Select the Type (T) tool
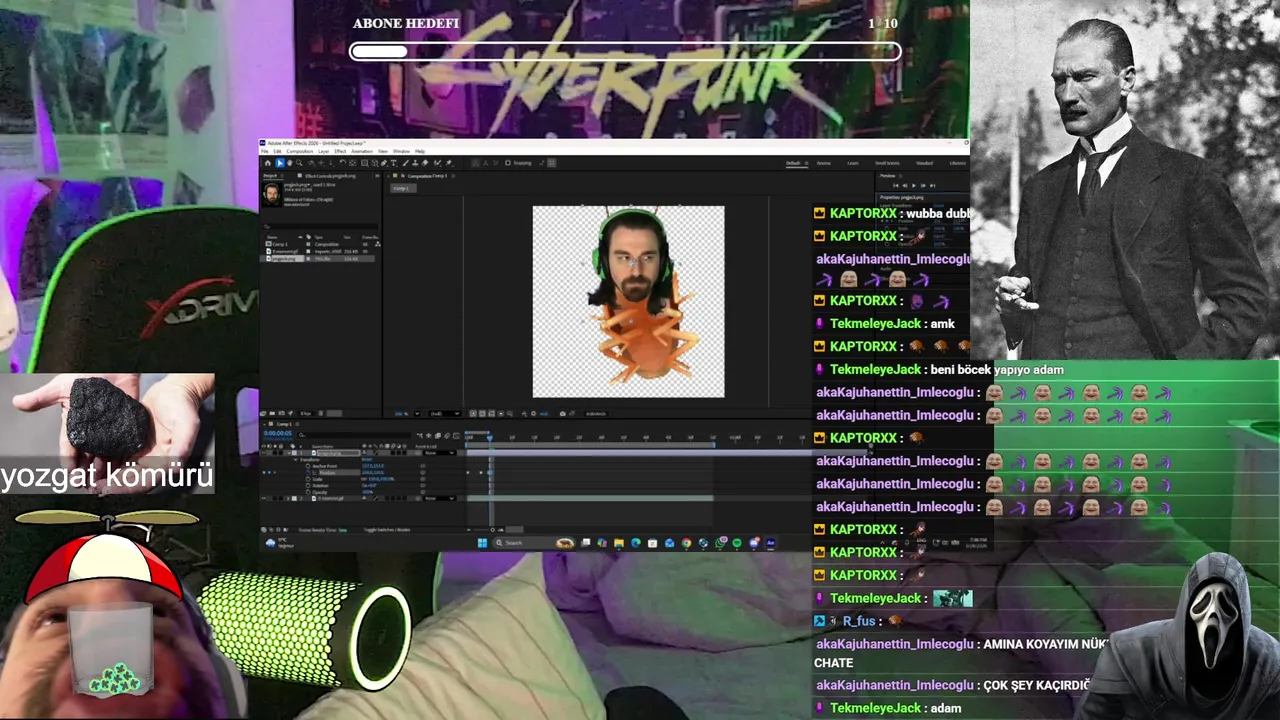Screen dimensions: 1280x720 point(393,163)
